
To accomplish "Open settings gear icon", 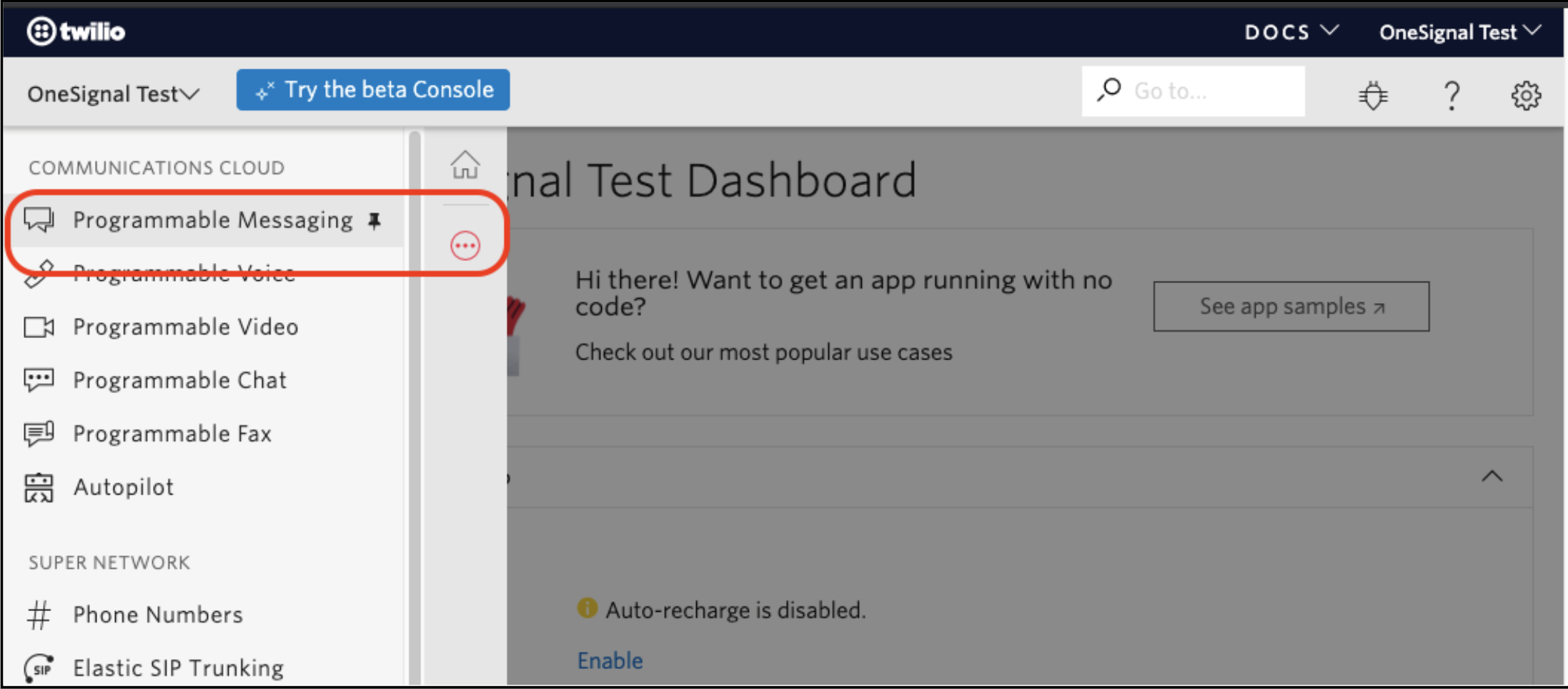I will (1526, 95).
